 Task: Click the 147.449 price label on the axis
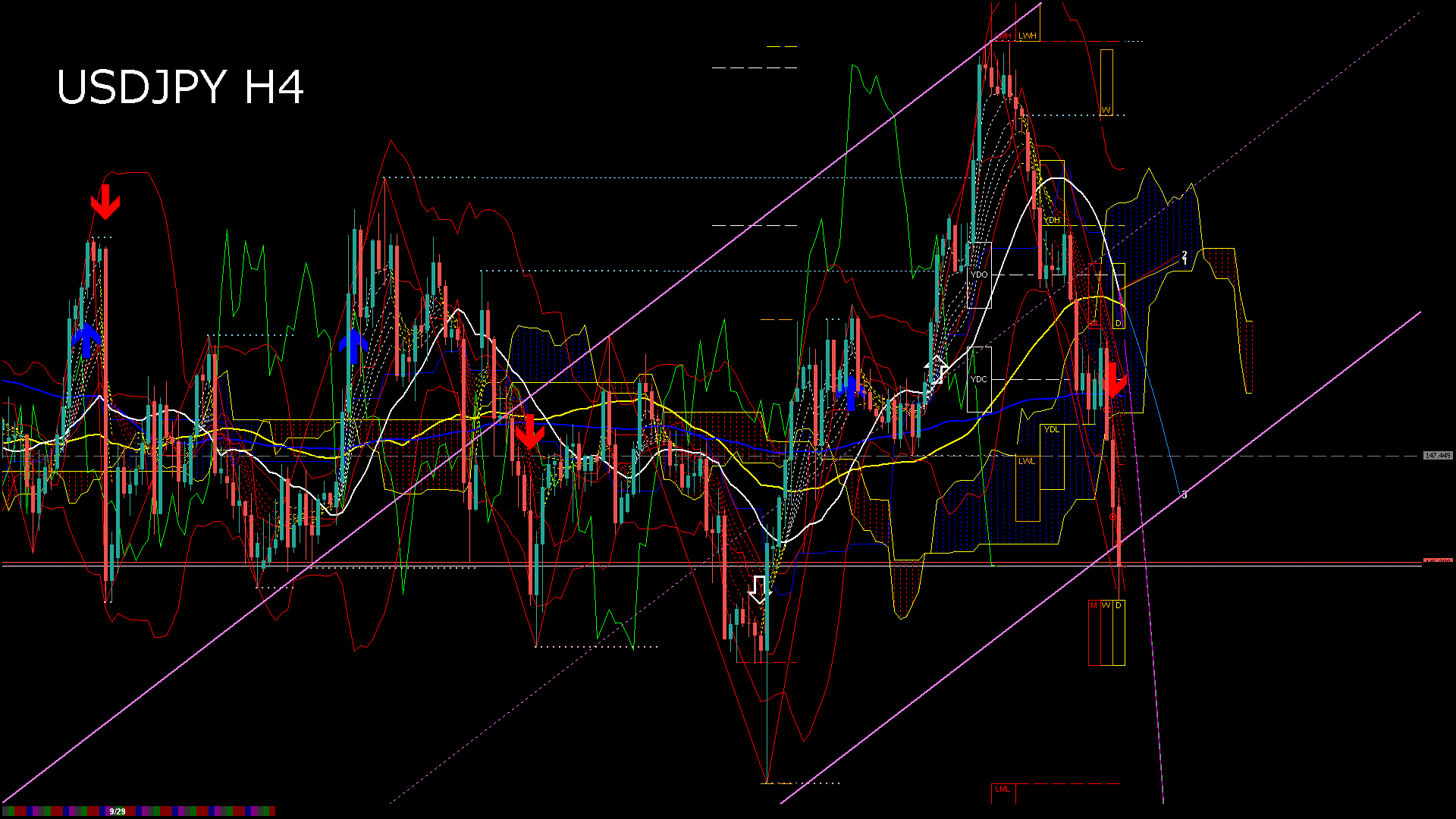(x=1437, y=456)
